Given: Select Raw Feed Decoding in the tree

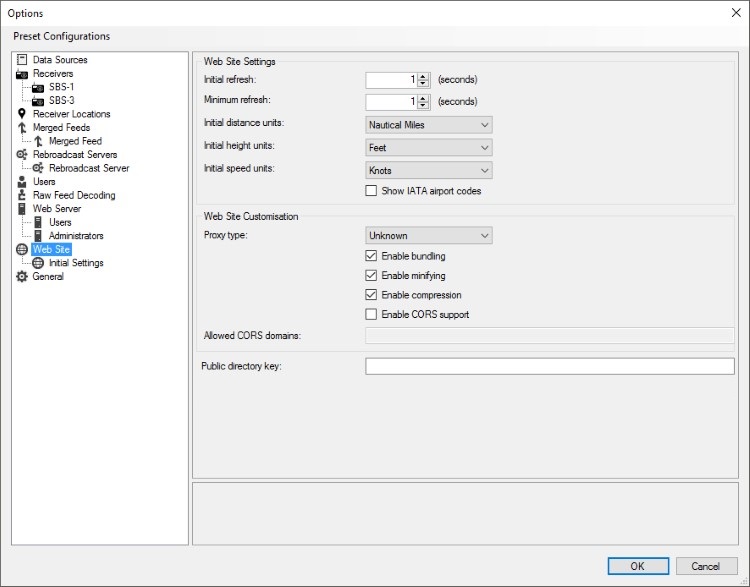Looking at the screenshot, I should pos(74,195).
